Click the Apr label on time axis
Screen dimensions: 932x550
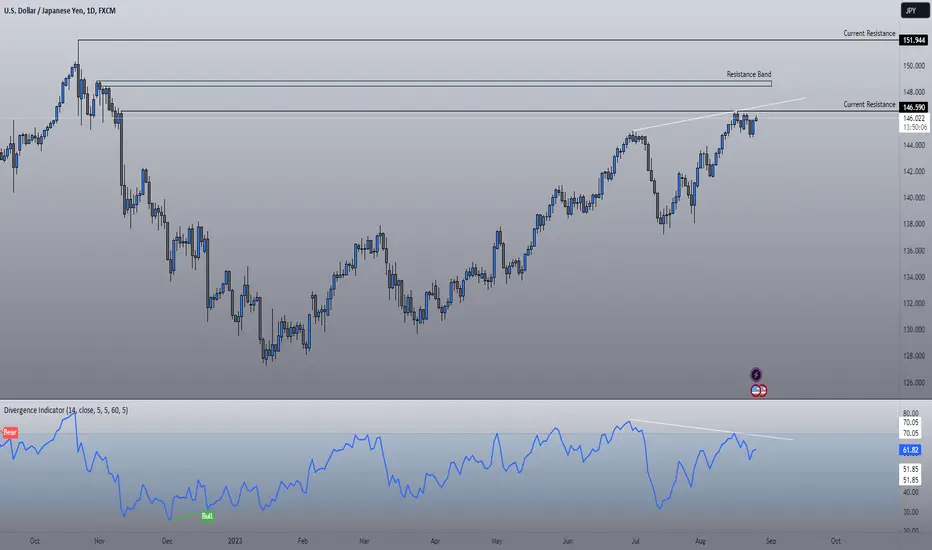(435, 541)
